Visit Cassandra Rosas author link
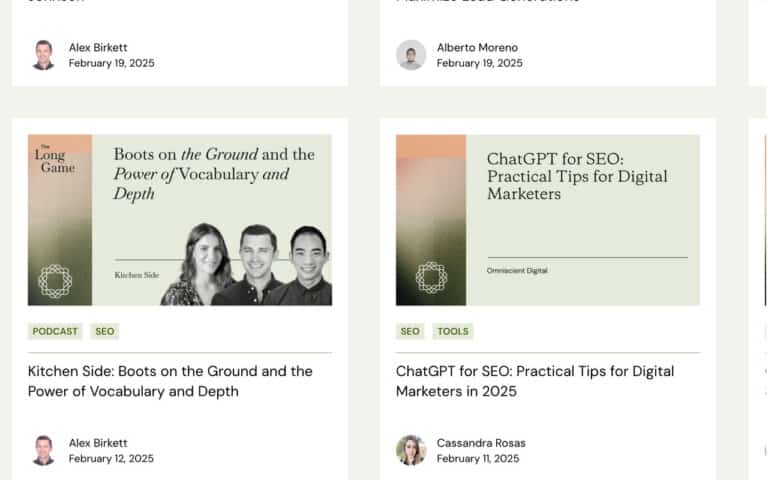Image resolution: width=768 pixels, height=480 pixels. coord(481,443)
